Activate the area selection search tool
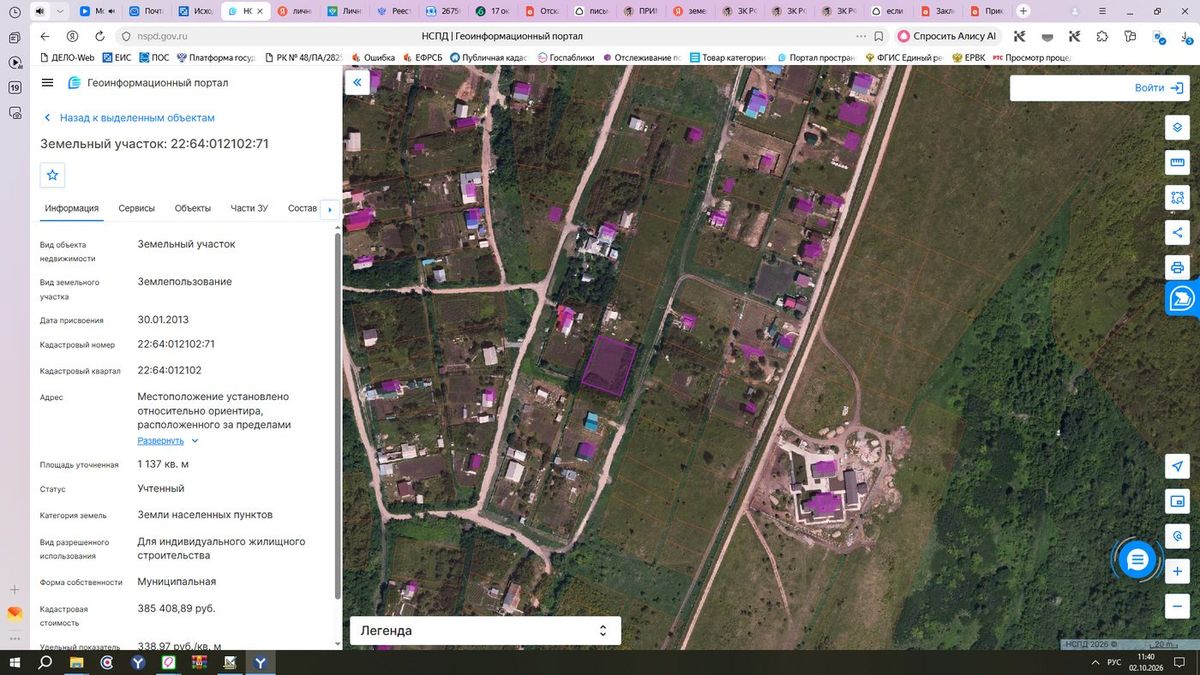Image resolution: width=1200 pixels, height=675 pixels. (1177, 198)
